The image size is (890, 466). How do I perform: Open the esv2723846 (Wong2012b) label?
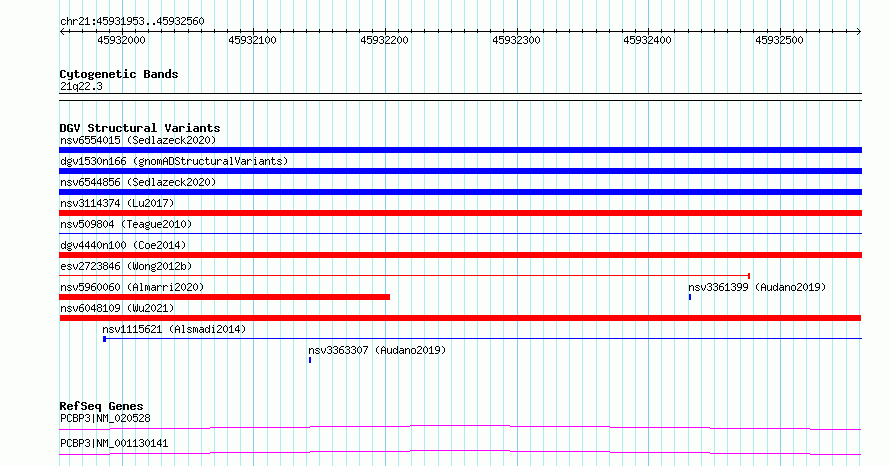pyautogui.click(x=126, y=266)
